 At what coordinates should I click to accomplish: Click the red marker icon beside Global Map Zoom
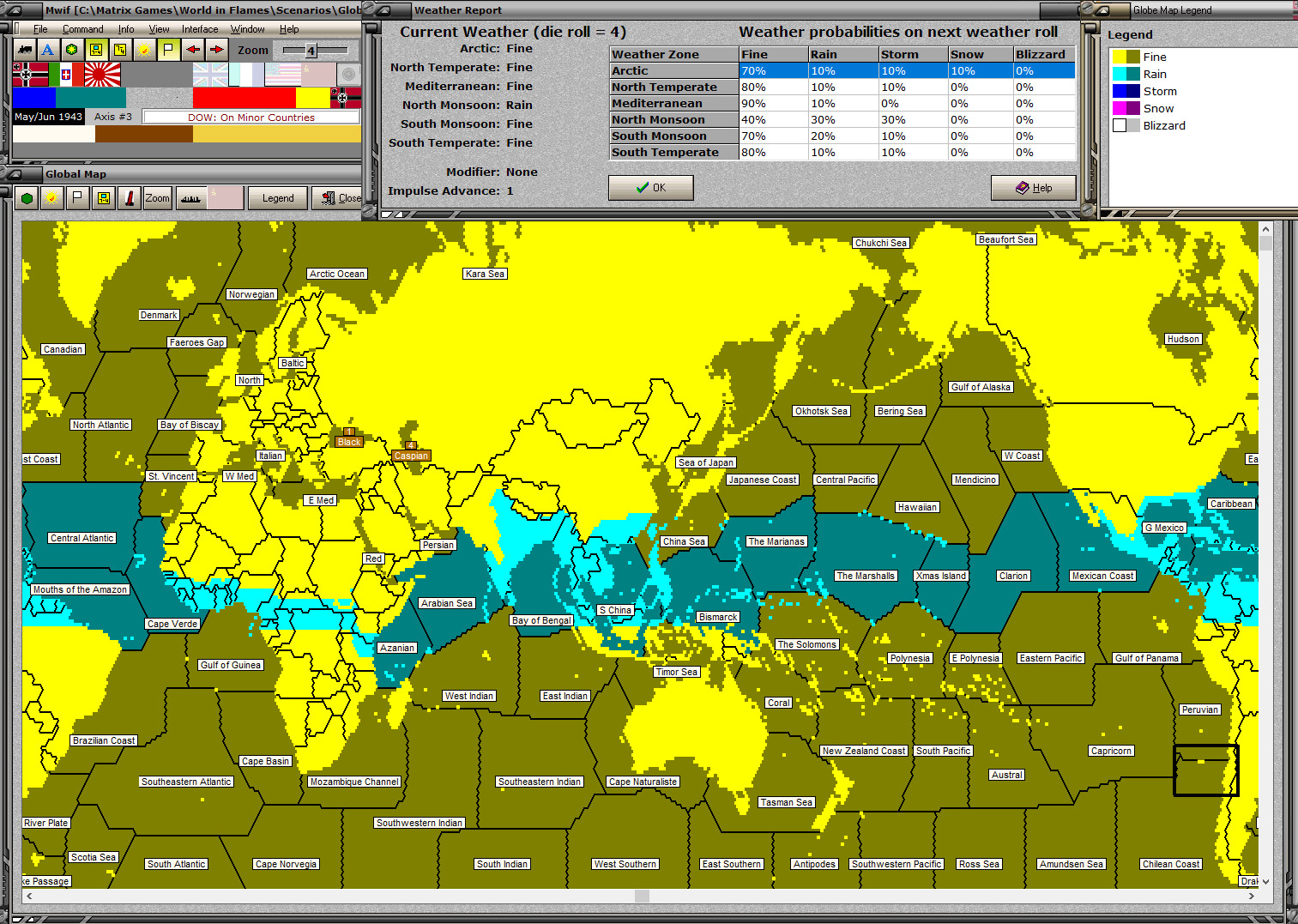[x=130, y=198]
